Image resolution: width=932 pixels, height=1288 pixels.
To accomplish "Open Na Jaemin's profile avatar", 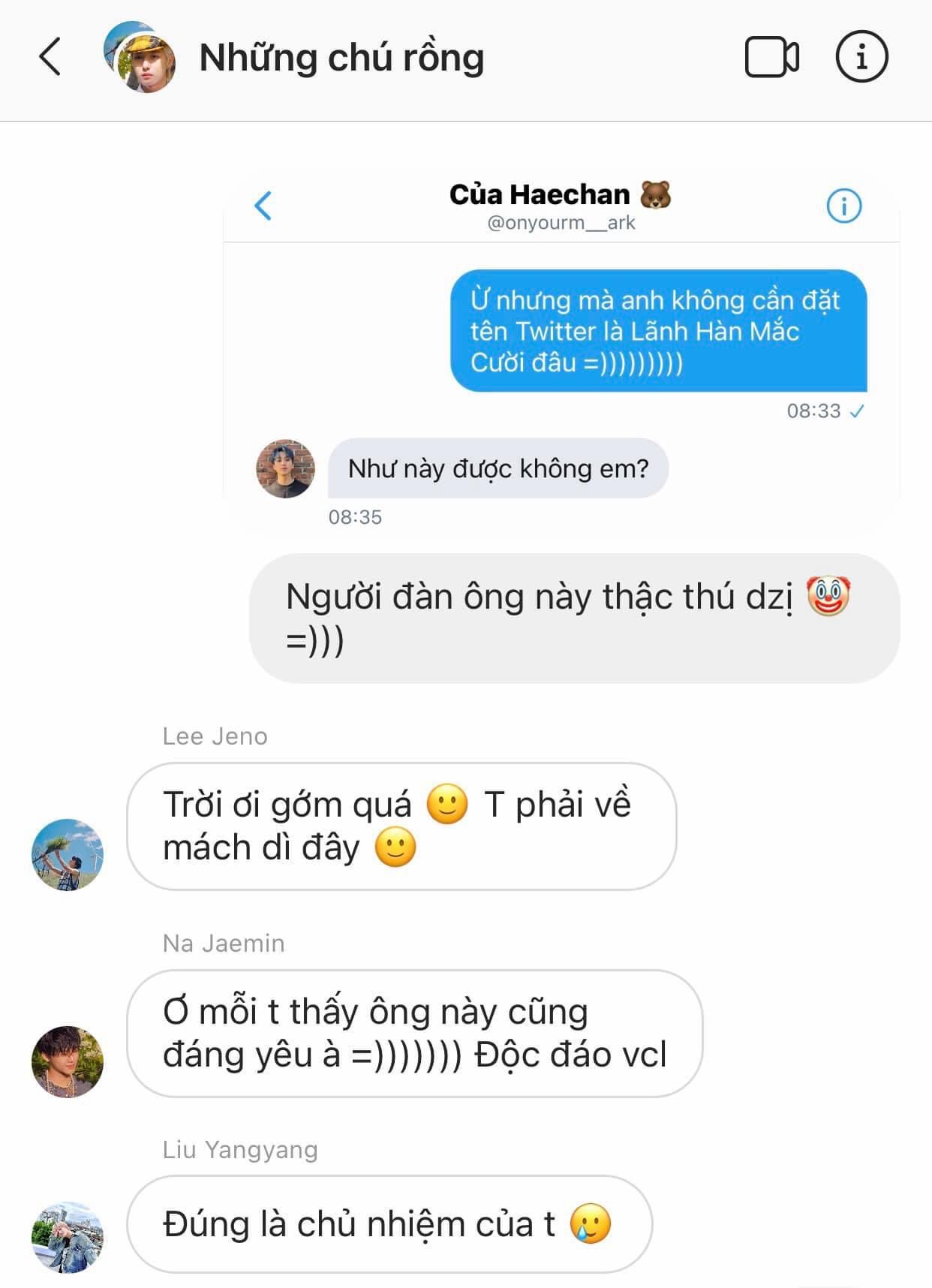I will (68, 1062).
